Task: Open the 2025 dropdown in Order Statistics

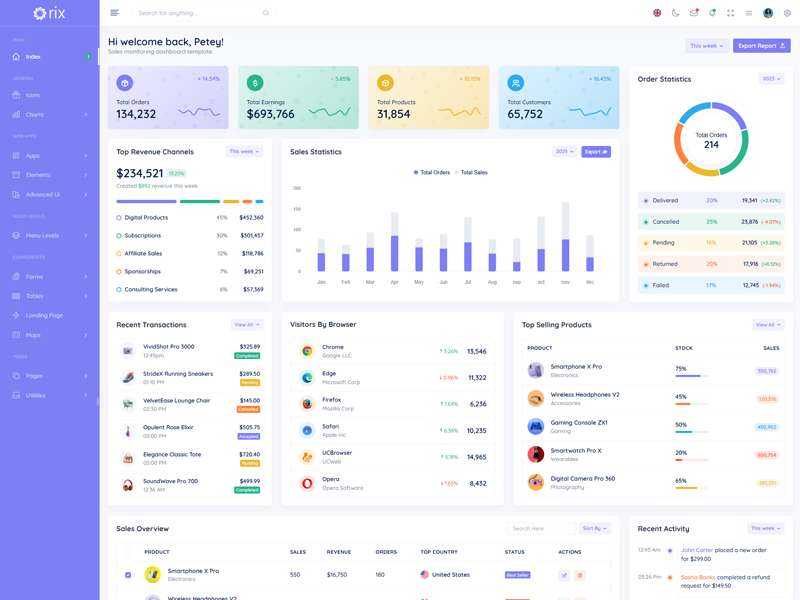Action: coord(771,79)
